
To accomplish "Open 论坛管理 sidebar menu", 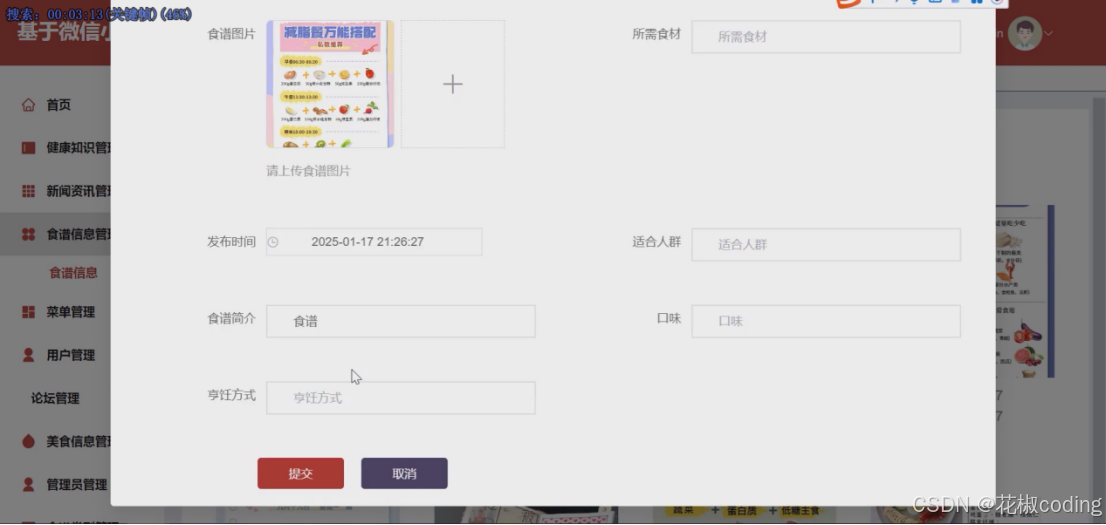I will 55,399.
